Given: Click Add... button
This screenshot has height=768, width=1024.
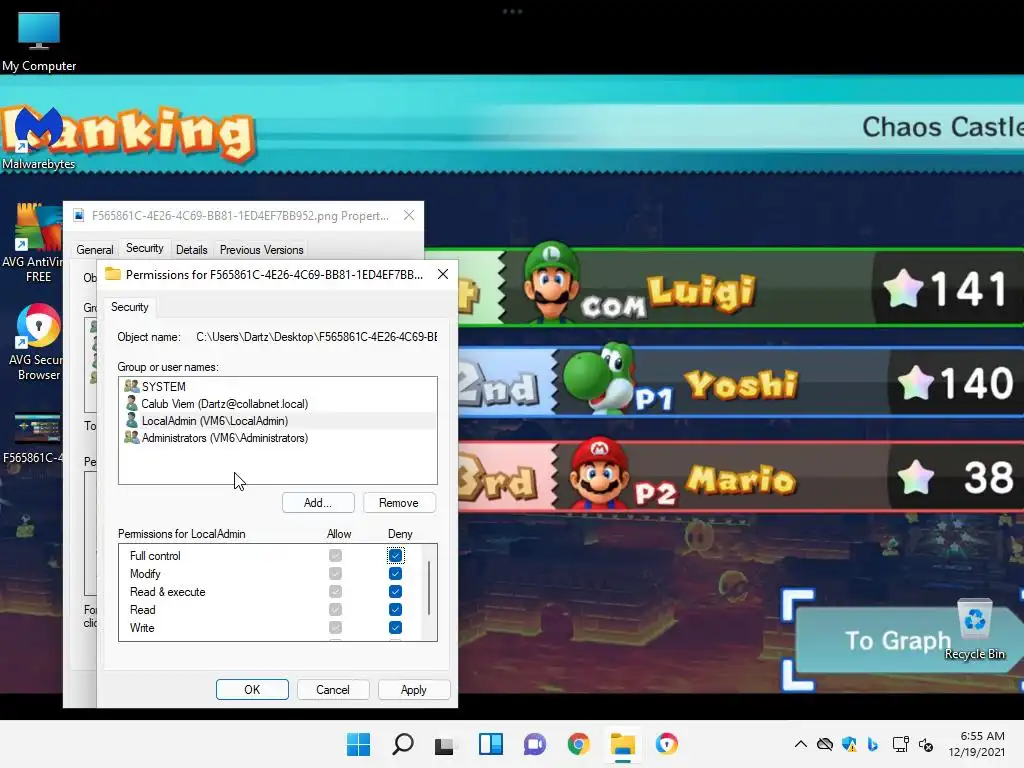Looking at the screenshot, I should tap(318, 503).
